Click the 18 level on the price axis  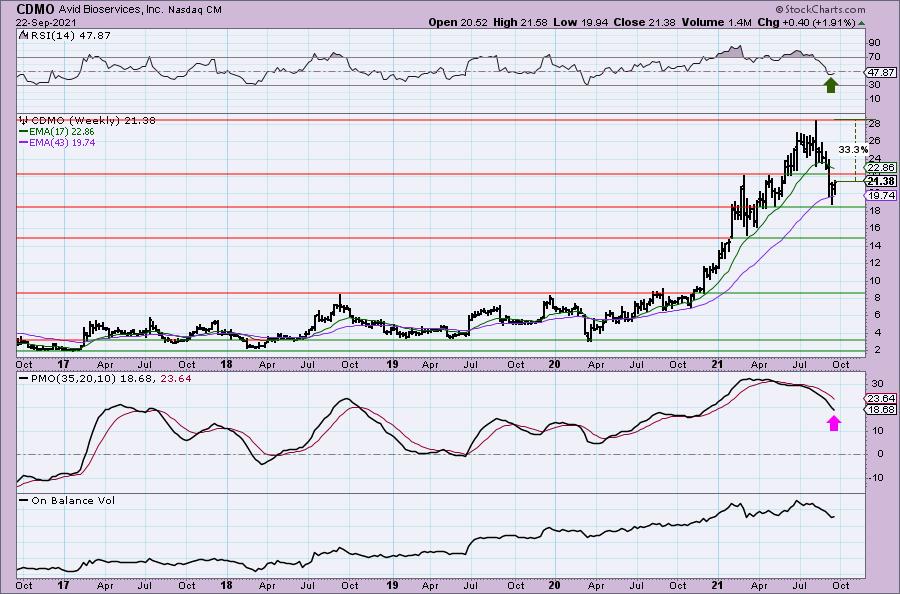point(874,211)
